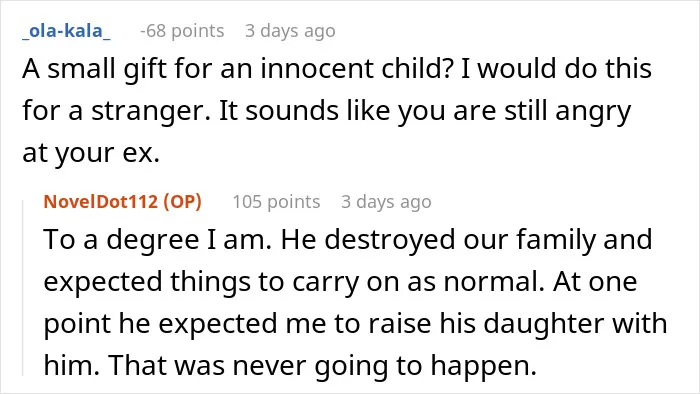Viewport: 700px width, 394px height.
Task: Open the NovelDot112 user profile
Action: (x=101, y=202)
